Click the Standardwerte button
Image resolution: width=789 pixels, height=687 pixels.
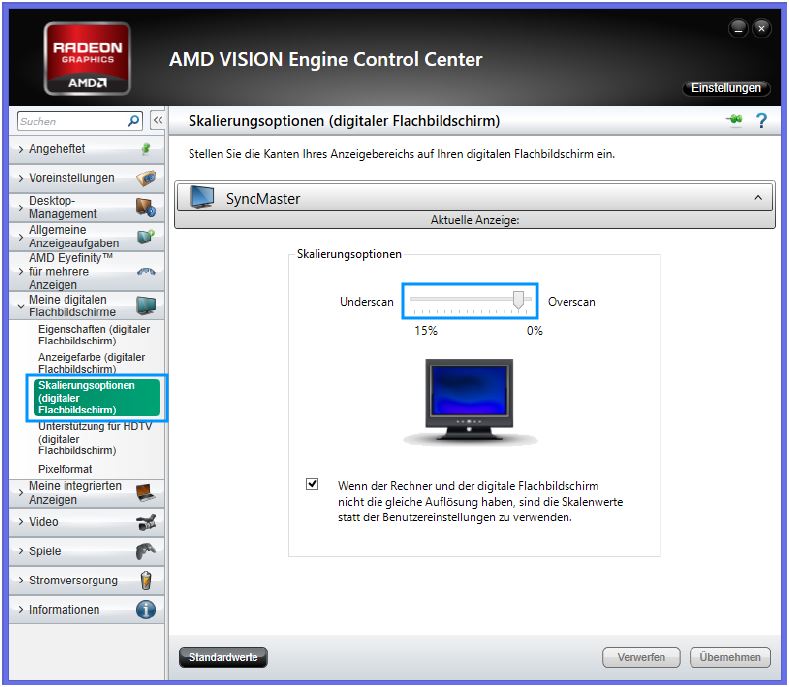pyautogui.click(x=223, y=657)
